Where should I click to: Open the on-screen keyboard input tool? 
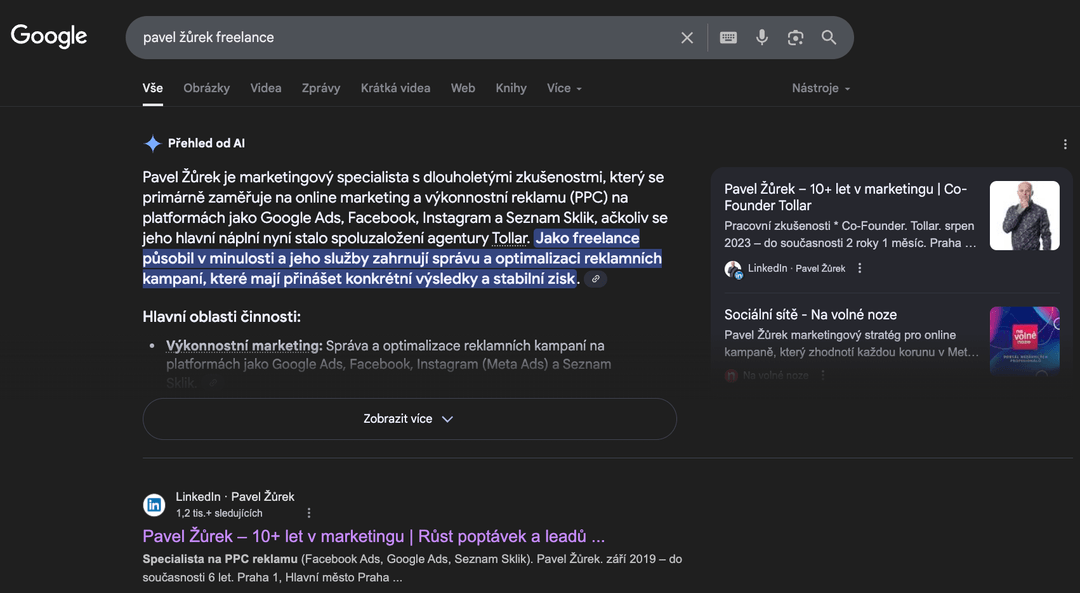[728, 38]
